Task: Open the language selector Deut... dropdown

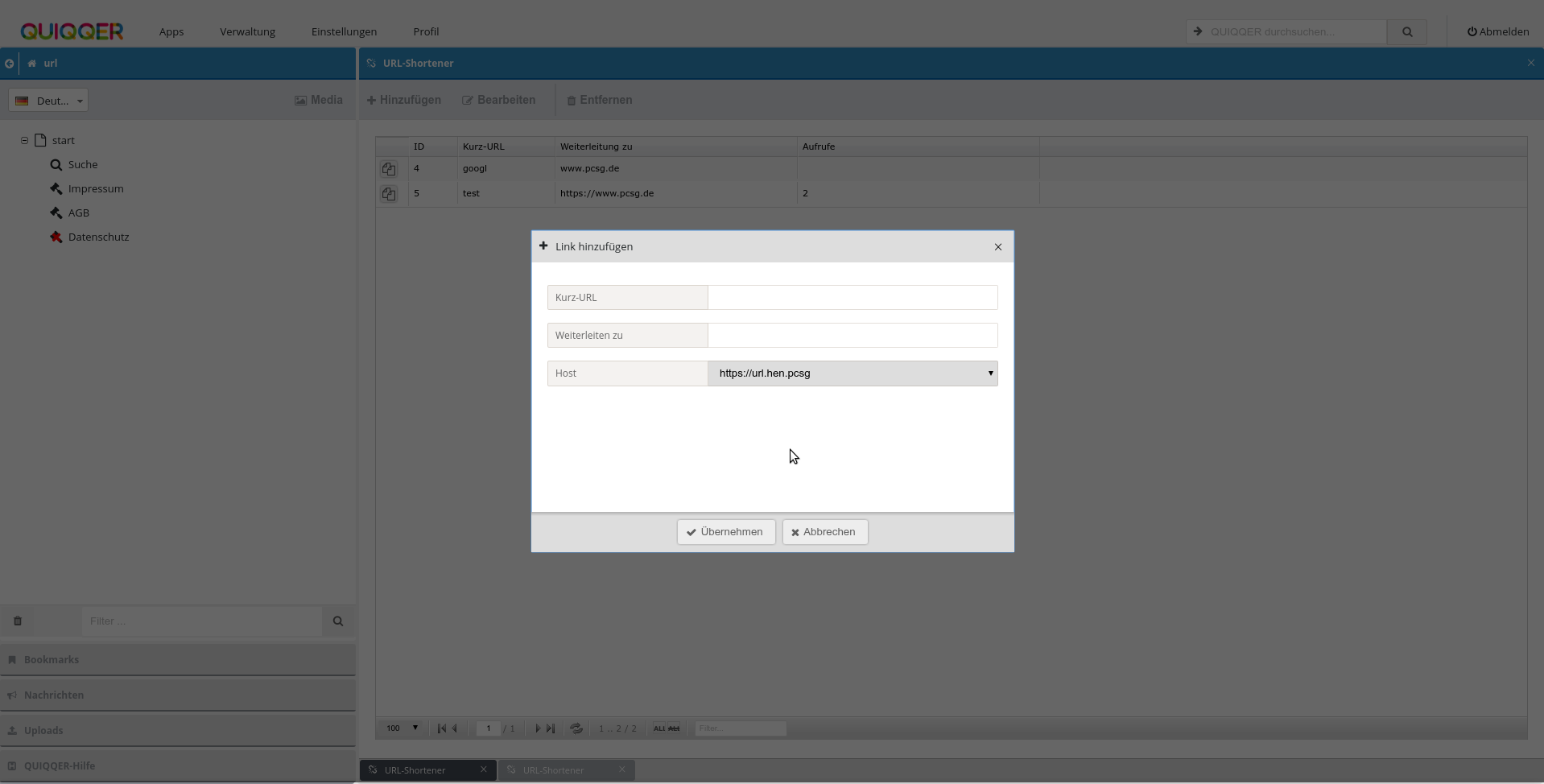Action: point(48,101)
